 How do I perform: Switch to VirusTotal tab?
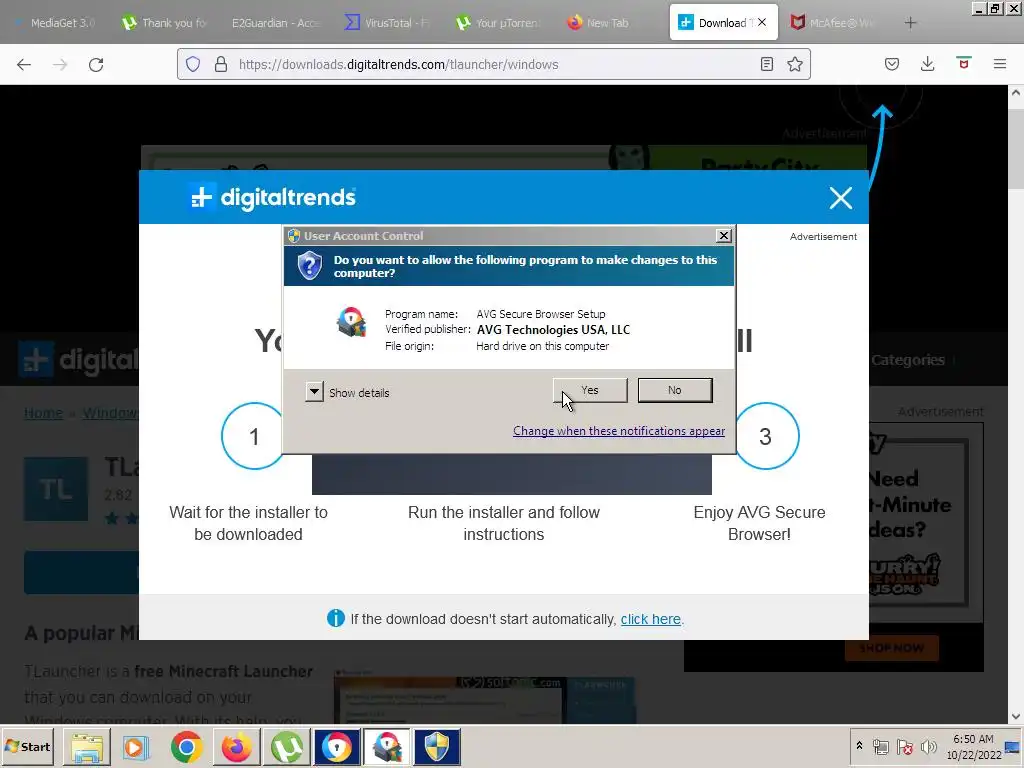386,23
